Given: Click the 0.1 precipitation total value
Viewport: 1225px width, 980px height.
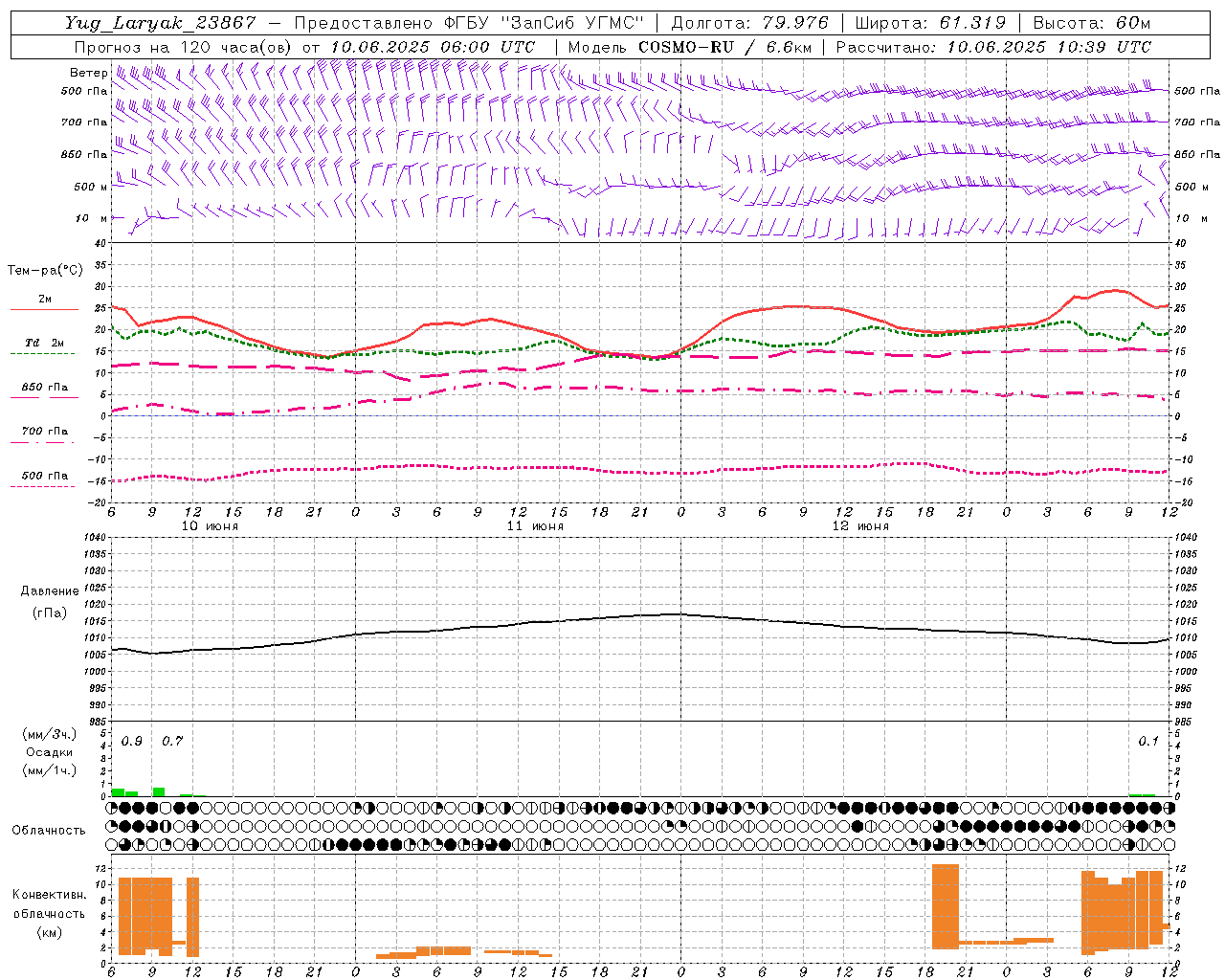Looking at the screenshot, I should pyautogui.click(x=1148, y=742).
